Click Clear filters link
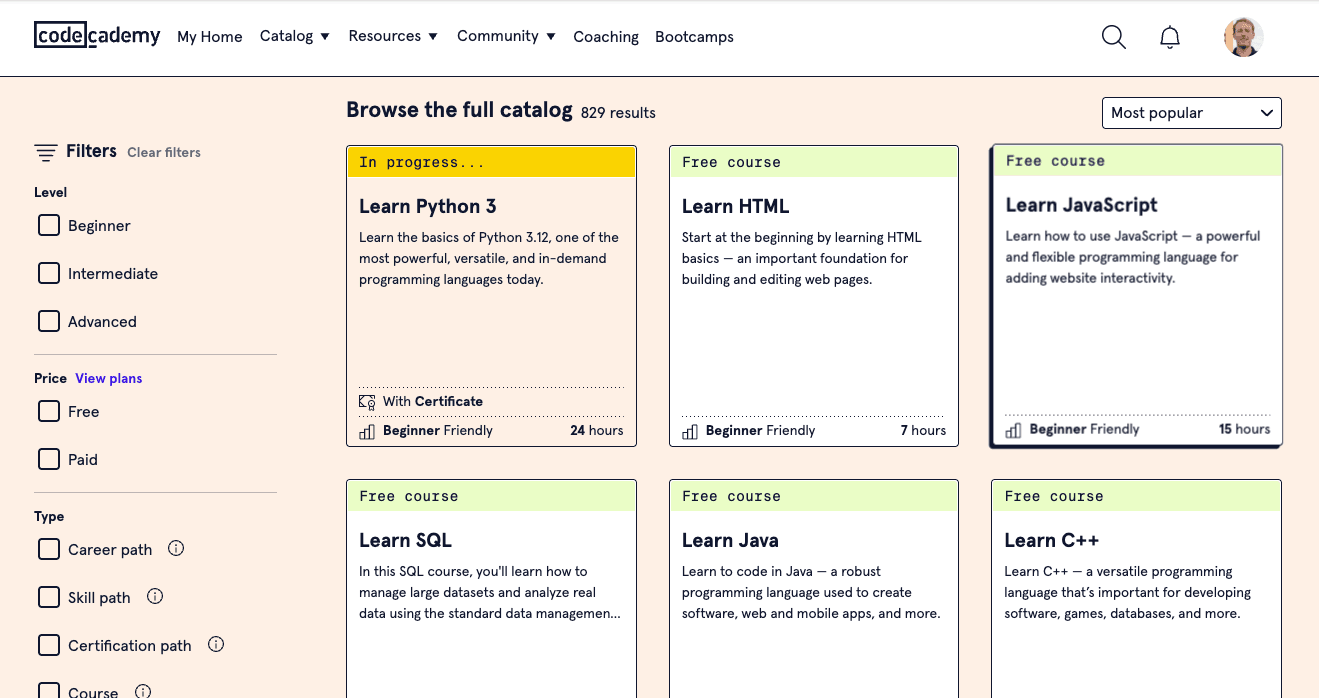 [164, 152]
